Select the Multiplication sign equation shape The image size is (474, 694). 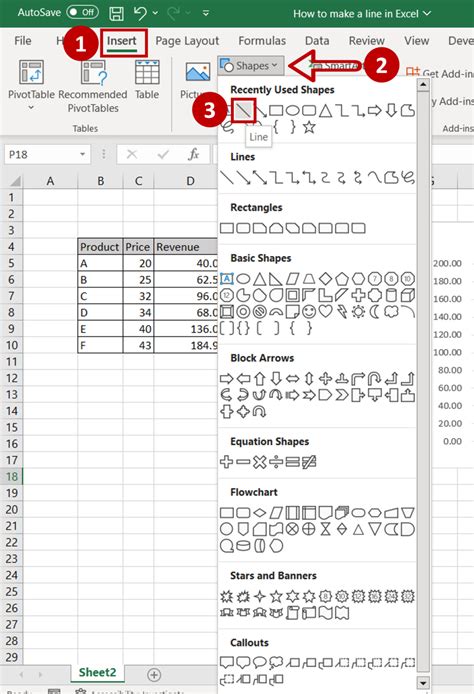pyautogui.click(x=260, y=462)
